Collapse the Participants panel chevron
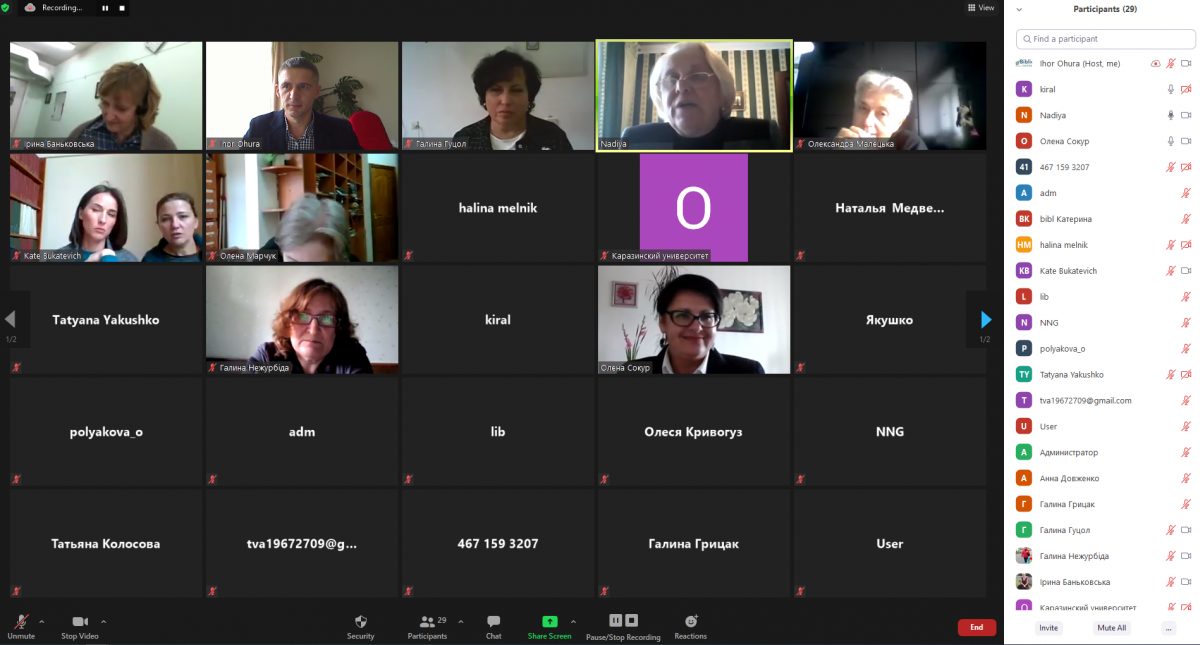This screenshot has width=1200, height=645. coord(1019,8)
